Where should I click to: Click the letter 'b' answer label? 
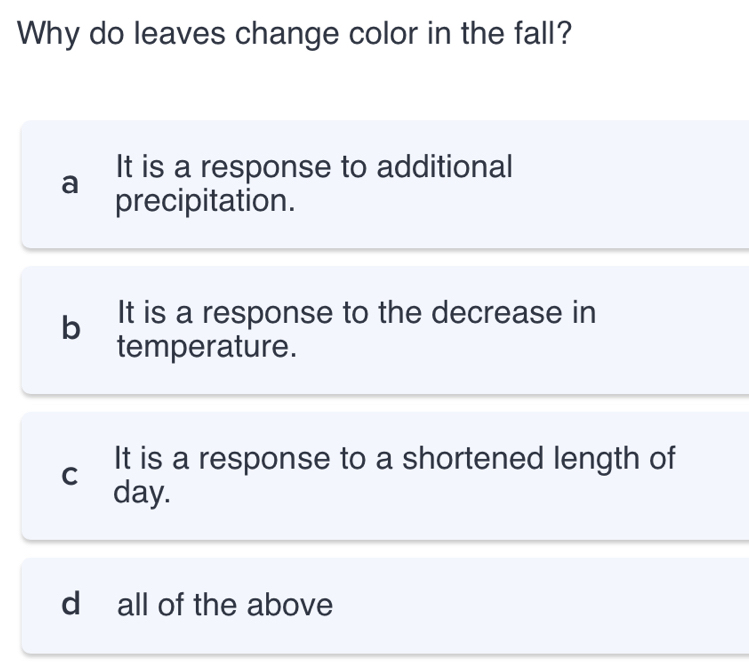point(69,330)
